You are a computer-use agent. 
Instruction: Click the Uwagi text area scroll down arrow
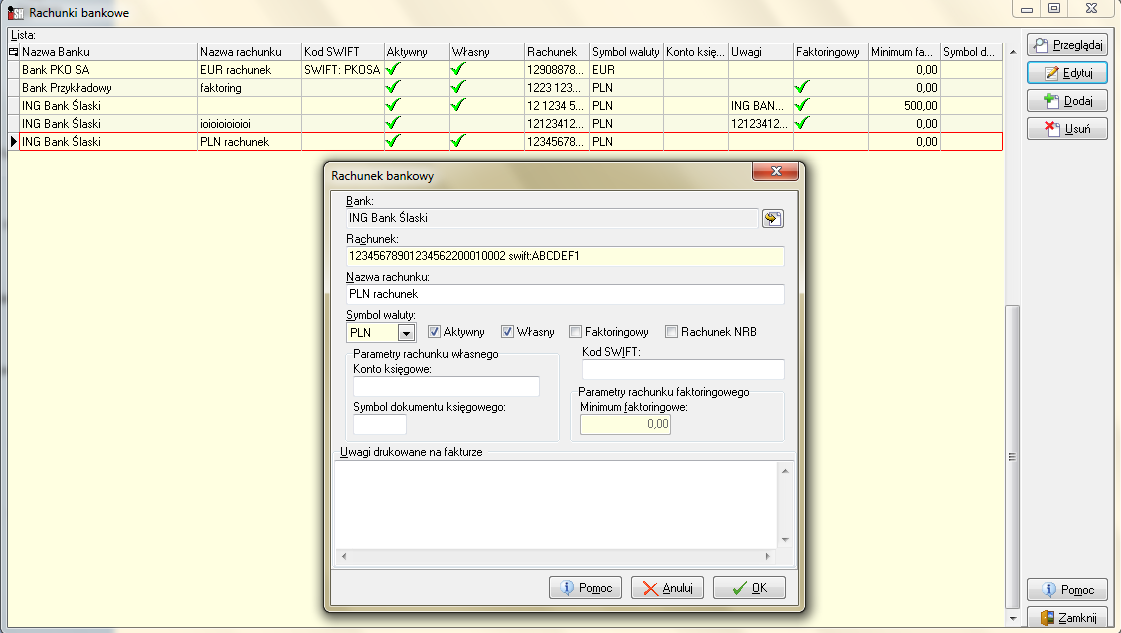[785, 540]
